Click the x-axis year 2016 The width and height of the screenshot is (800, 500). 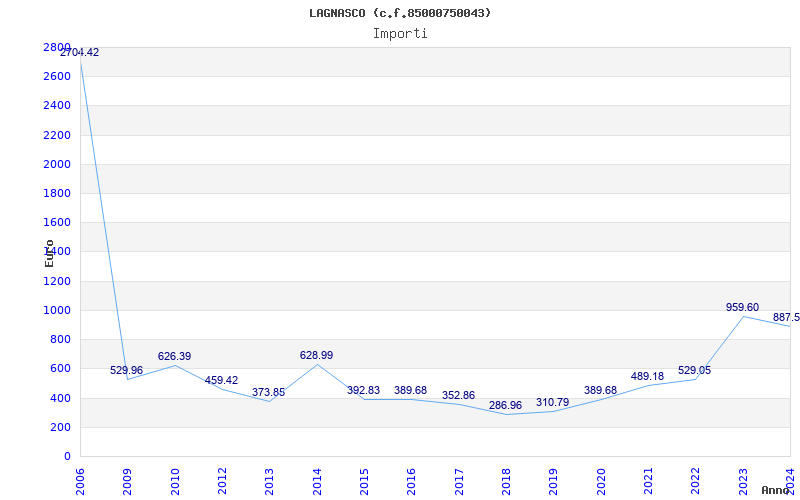click(412, 481)
